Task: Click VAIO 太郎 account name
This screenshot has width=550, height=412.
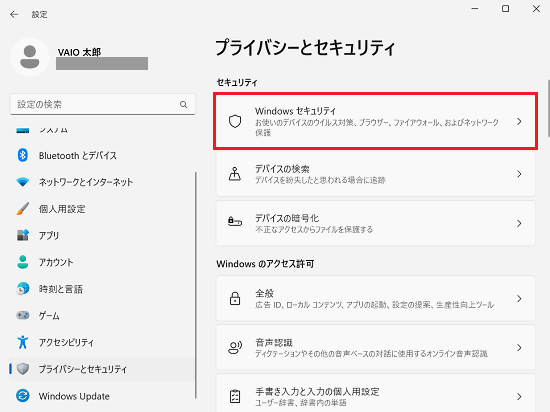Action: [x=79, y=52]
